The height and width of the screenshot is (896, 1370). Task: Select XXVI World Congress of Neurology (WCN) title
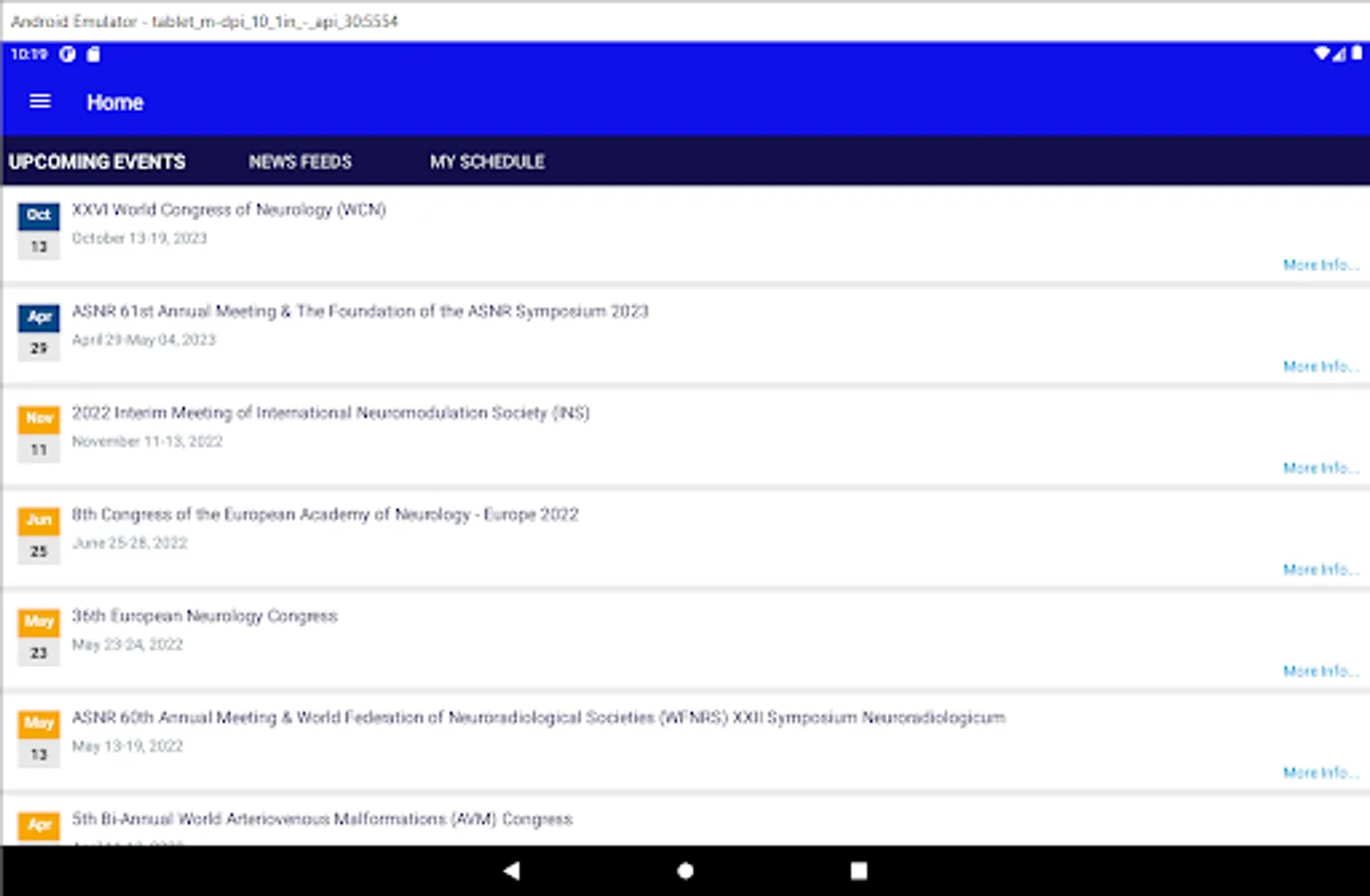228,210
